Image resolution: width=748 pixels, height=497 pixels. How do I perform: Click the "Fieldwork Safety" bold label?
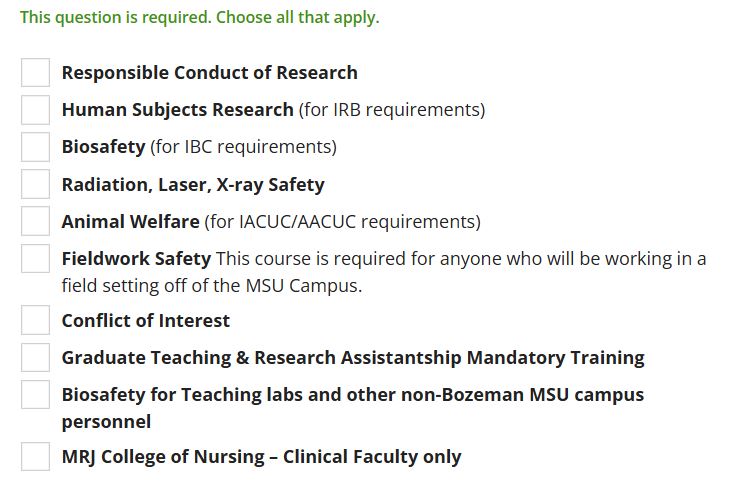click(136, 259)
